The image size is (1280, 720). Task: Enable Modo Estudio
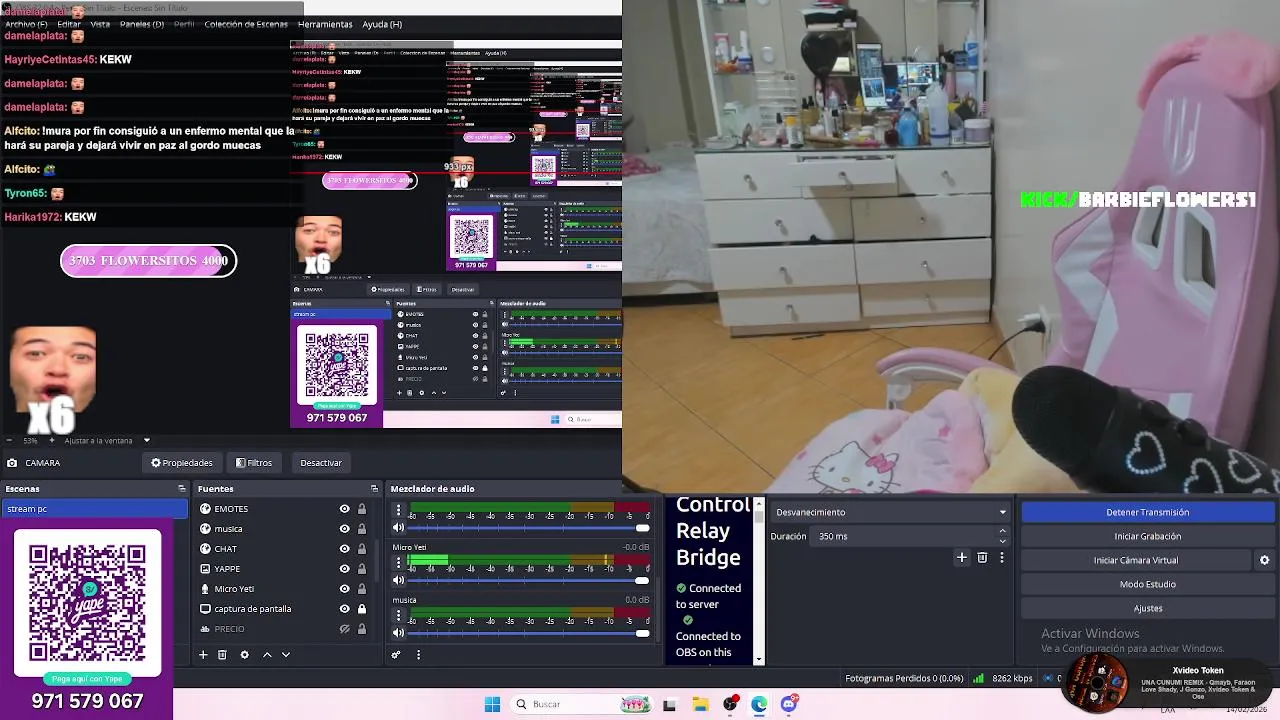[x=1148, y=584]
